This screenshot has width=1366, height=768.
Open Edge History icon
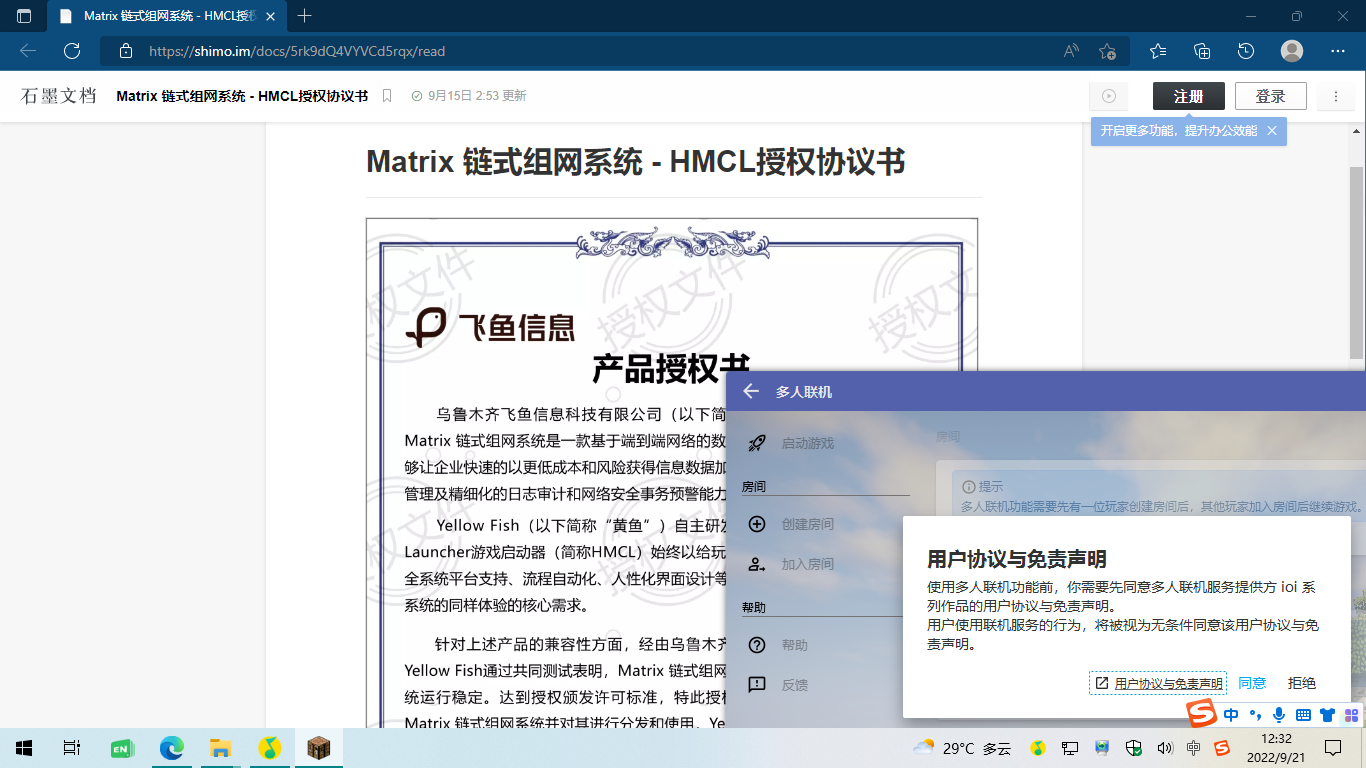point(1246,51)
